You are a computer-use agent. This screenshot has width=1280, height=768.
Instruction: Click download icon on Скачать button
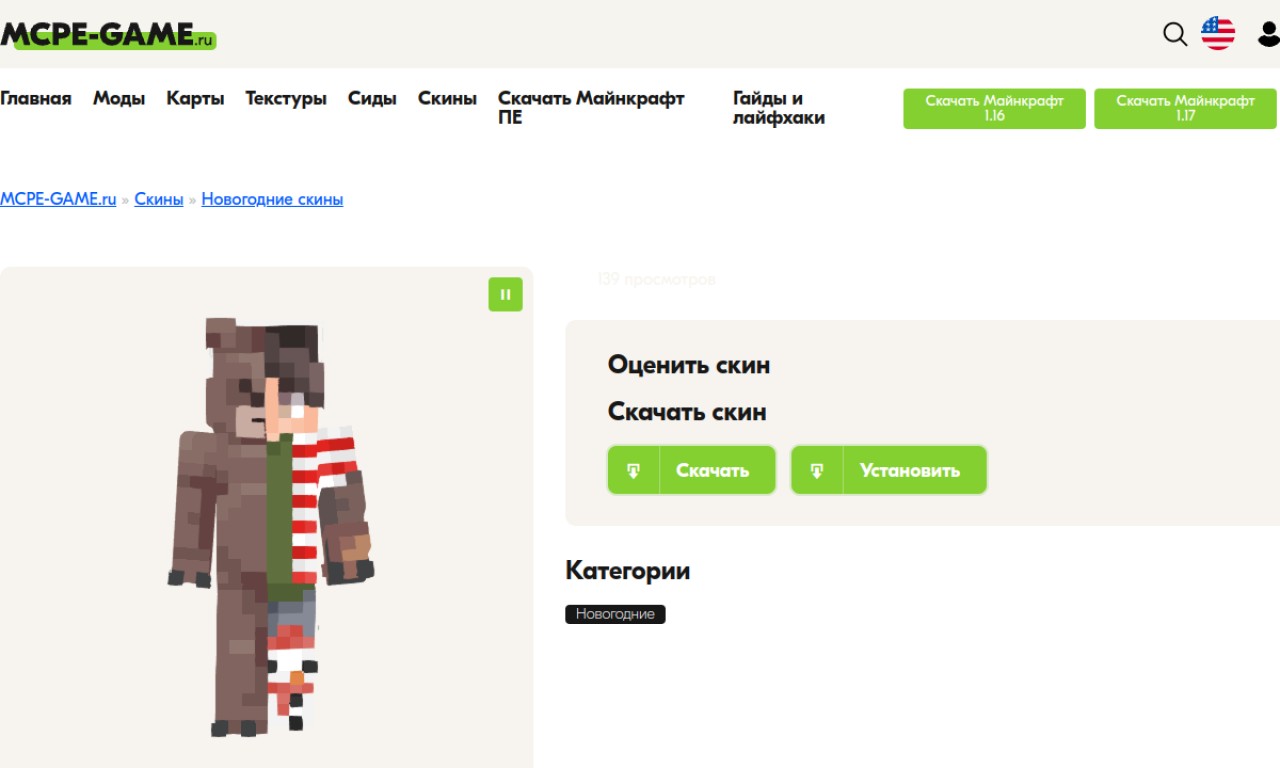click(x=634, y=470)
